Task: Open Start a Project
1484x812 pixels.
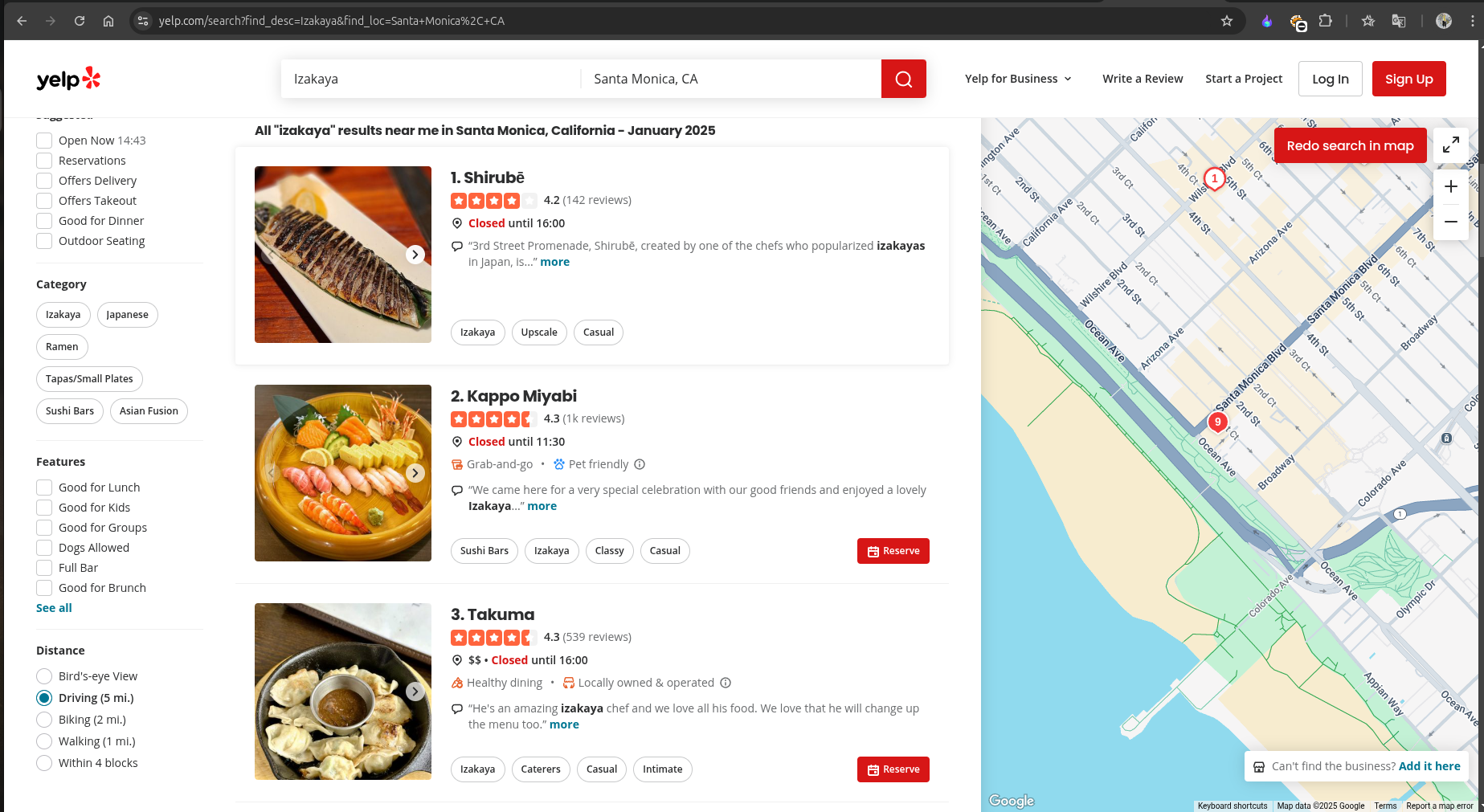Action: tap(1244, 79)
